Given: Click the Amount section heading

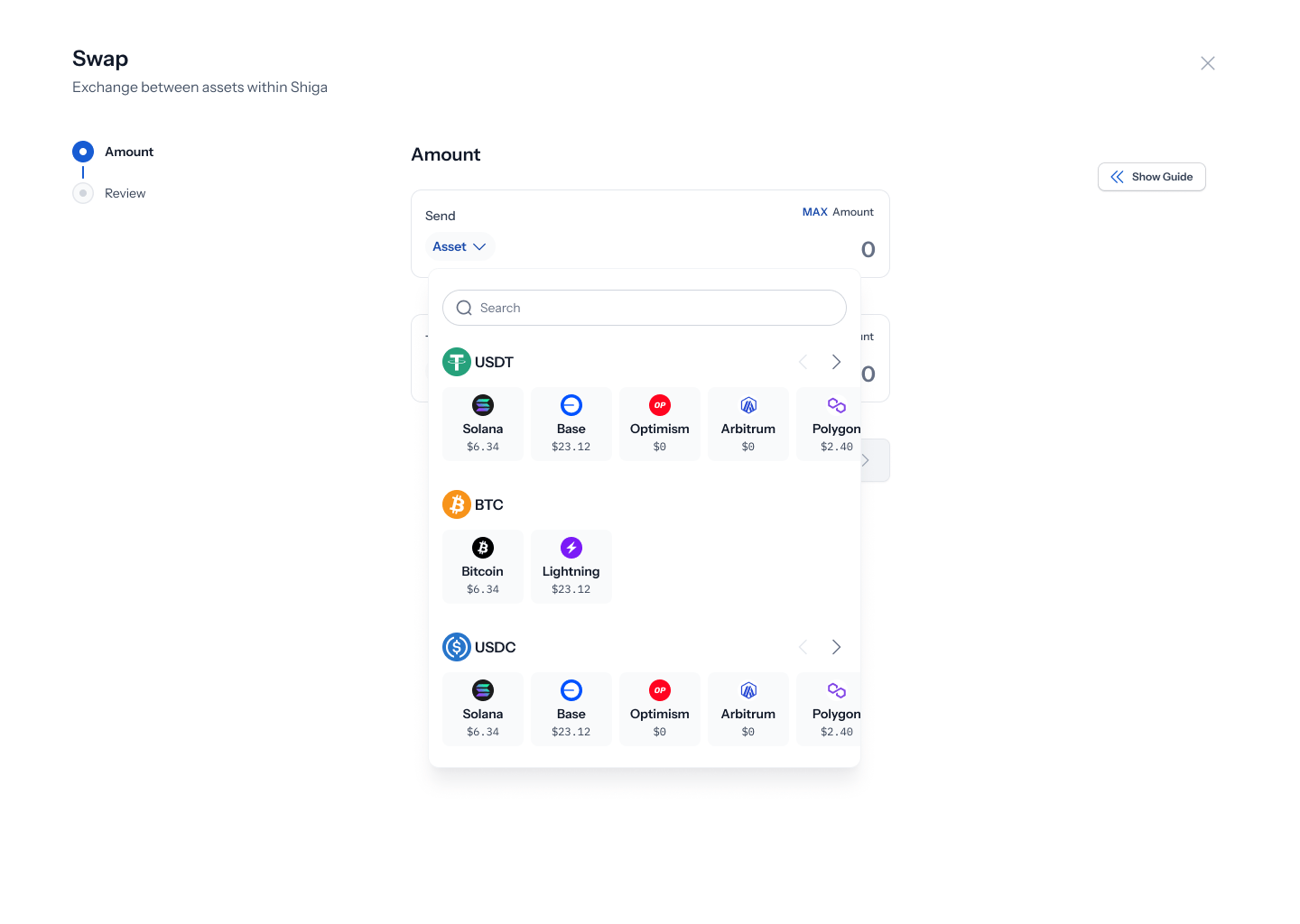Looking at the screenshot, I should pyautogui.click(x=446, y=154).
